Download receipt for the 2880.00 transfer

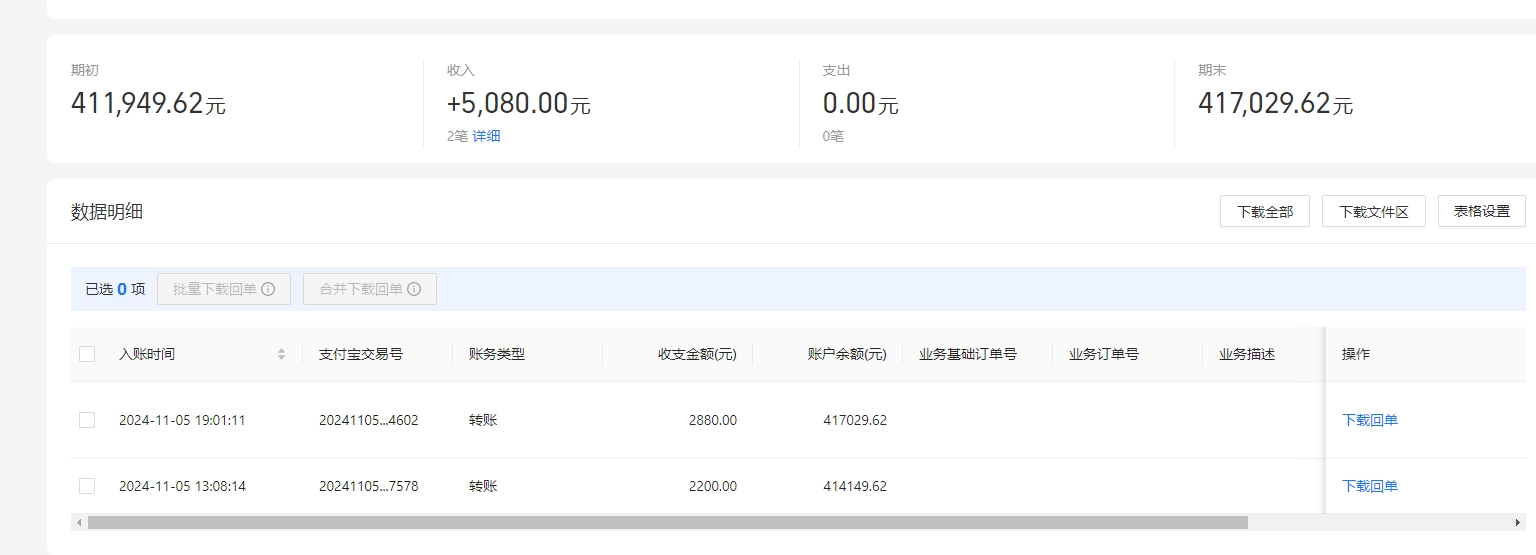coord(1370,420)
